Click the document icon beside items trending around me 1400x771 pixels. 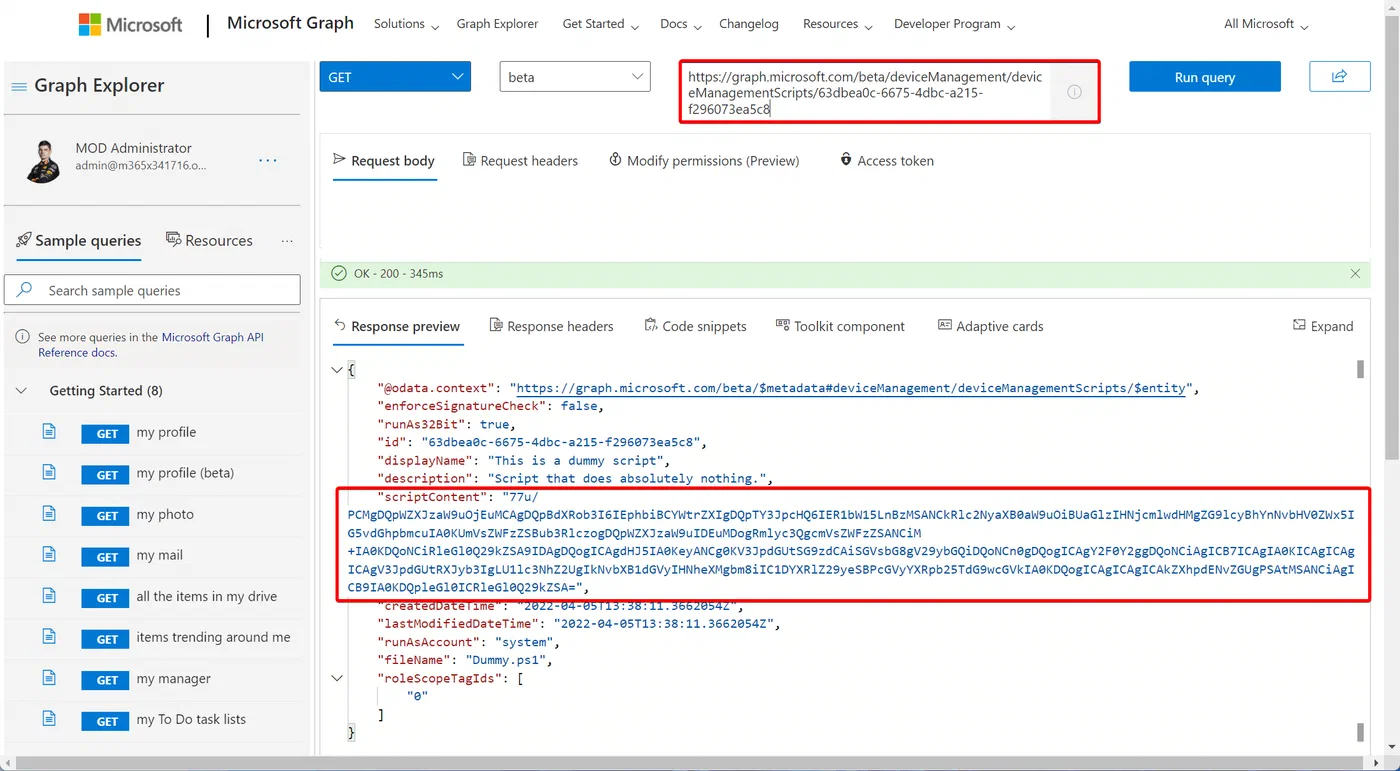[48, 637]
